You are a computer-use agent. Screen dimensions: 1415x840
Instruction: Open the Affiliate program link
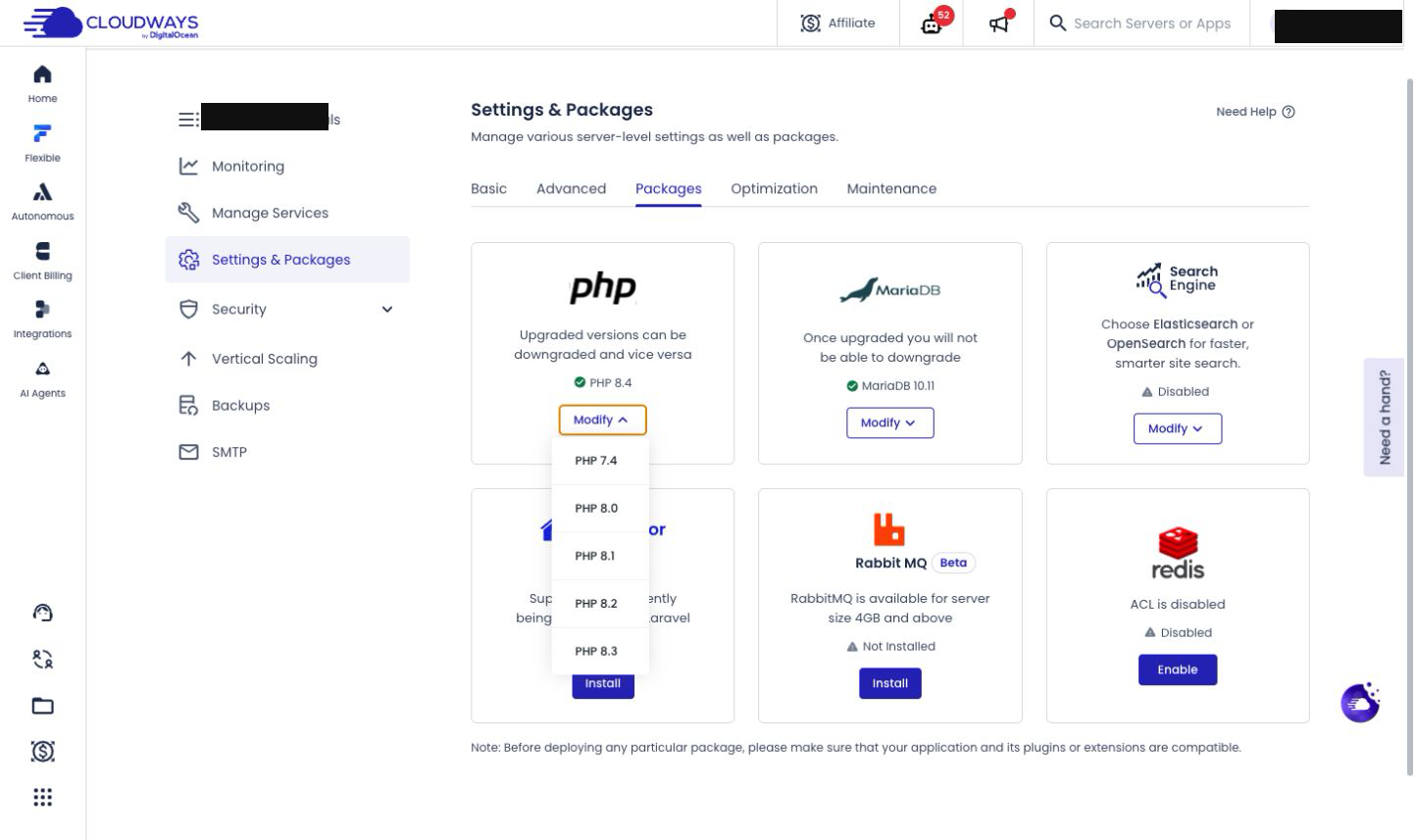(x=837, y=23)
